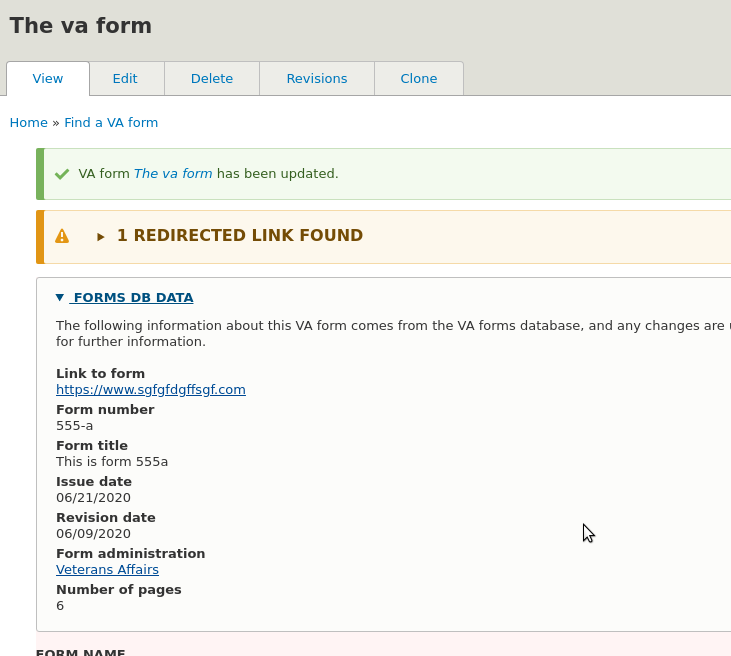This screenshot has width=731, height=656.
Task: Open the Revisions tab
Action: pyautogui.click(x=317, y=78)
